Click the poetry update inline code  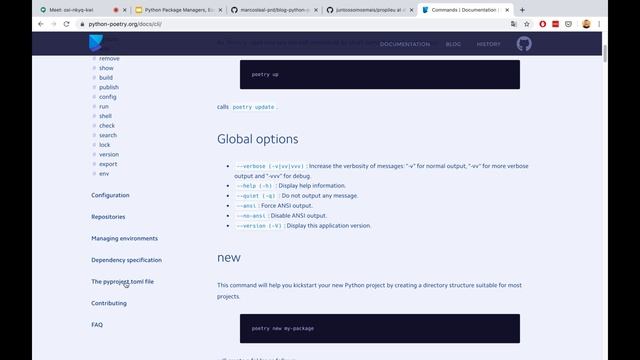point(253,107)
